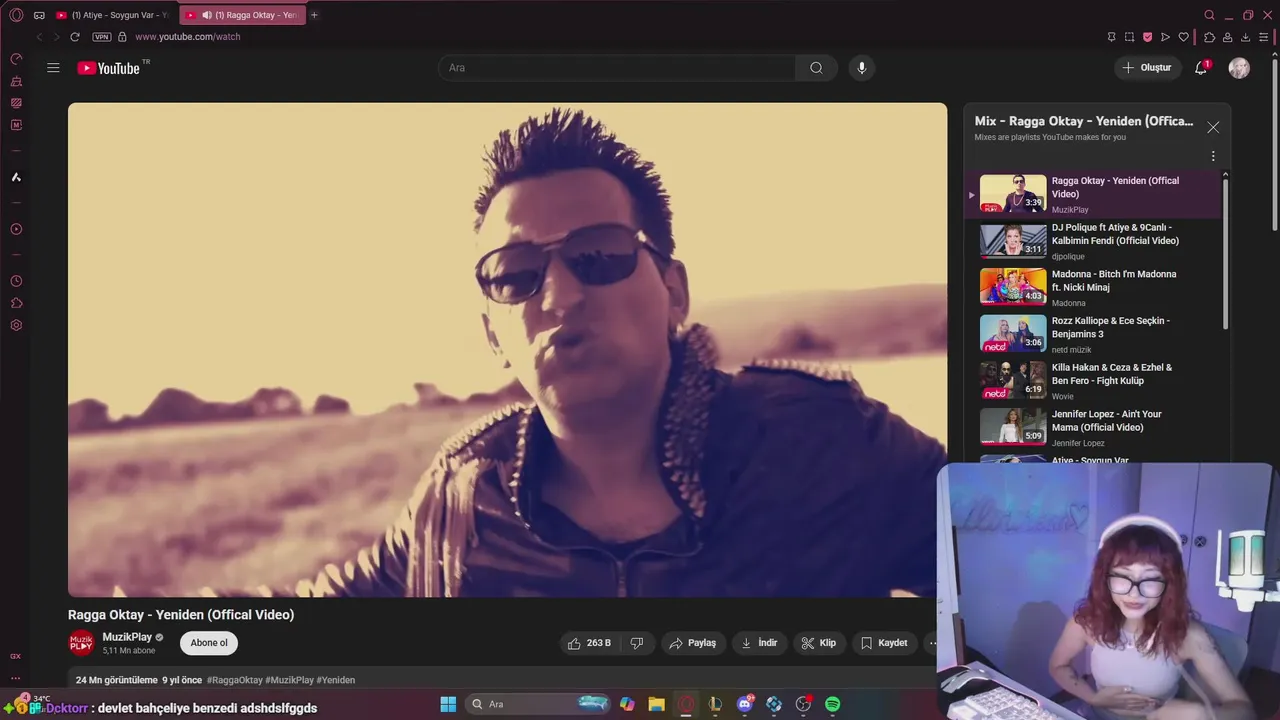This screenshot has height=720, width=1280.
Task: Play Killa Hakan Fight Kulüp video
Action: (1094, 381)
